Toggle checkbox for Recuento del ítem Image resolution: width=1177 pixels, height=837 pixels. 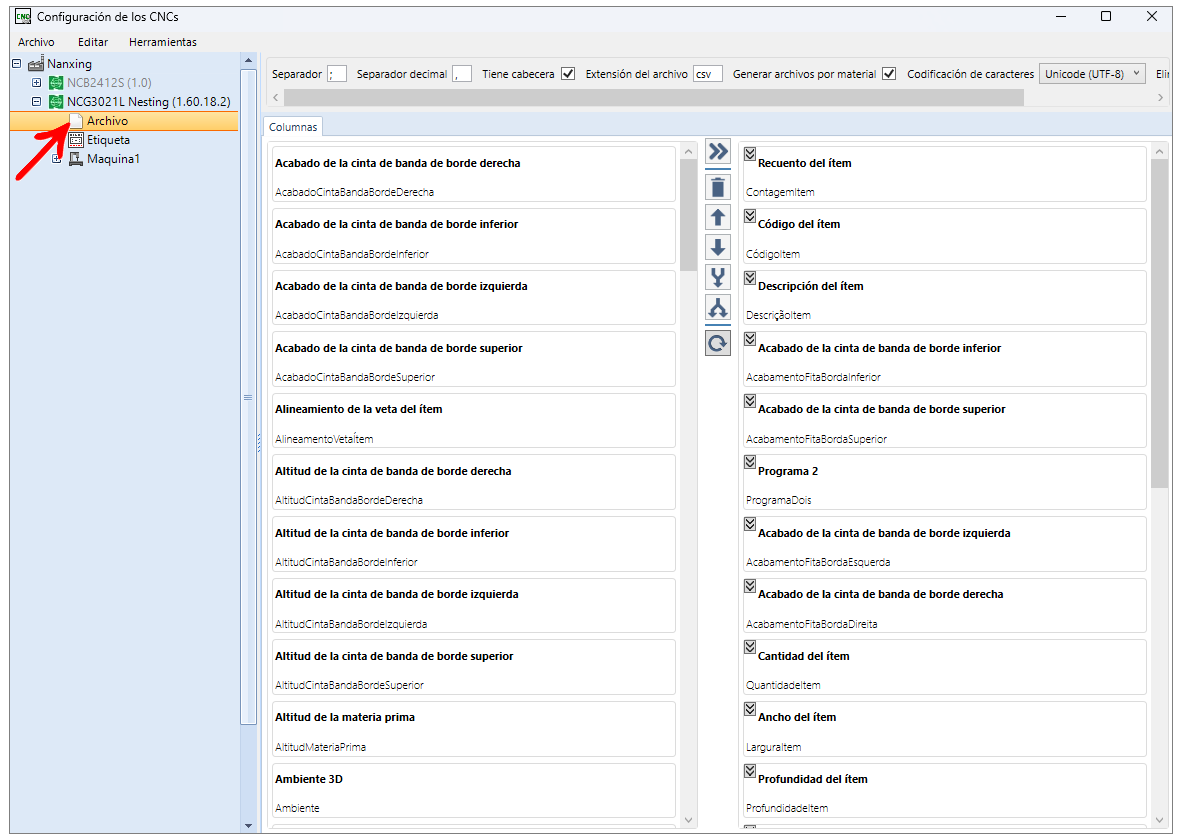(x=750, y=154)
